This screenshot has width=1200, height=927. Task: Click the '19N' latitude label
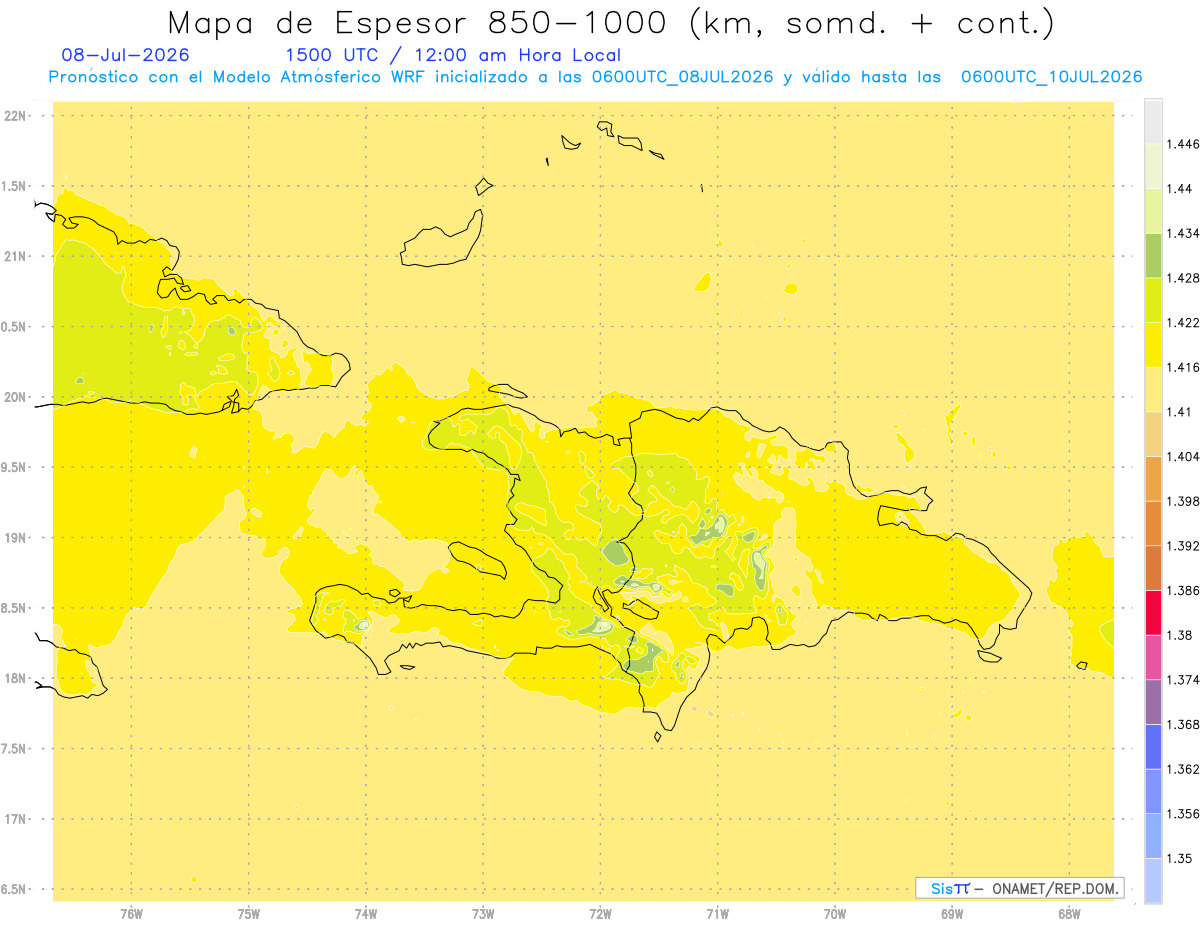pos(16,538)
